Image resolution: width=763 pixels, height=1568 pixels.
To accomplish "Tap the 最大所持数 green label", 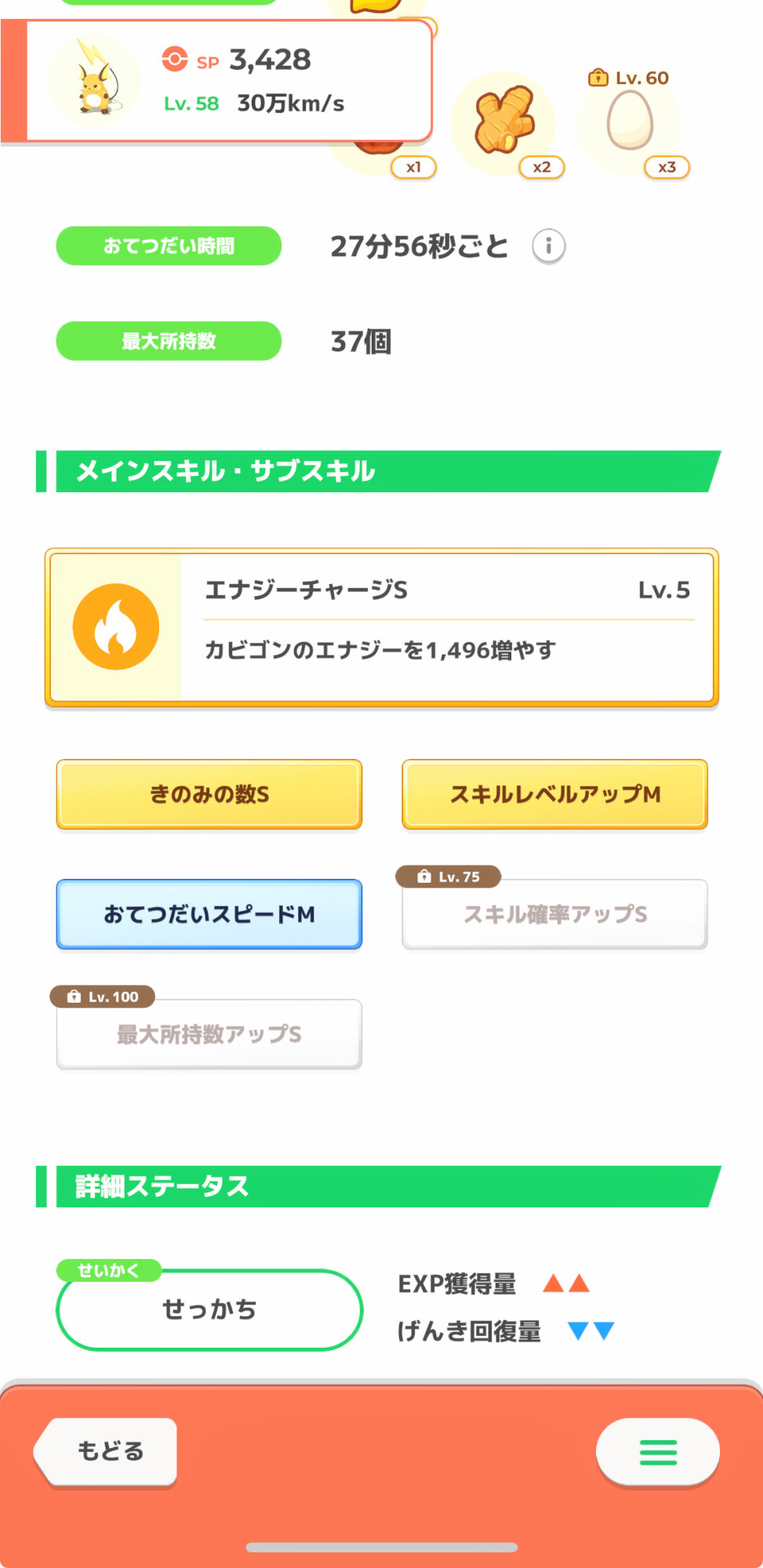I will tap(169, 341).
